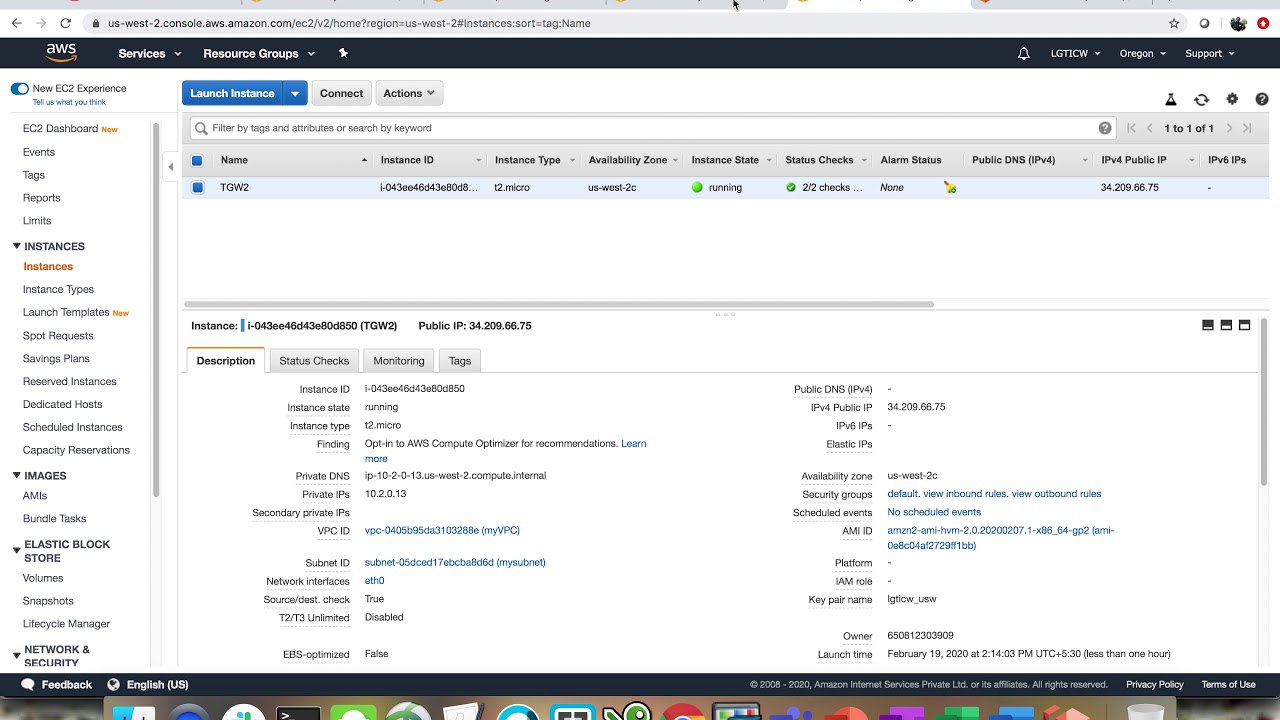Switch to the Tags tab

click(460, 360)
